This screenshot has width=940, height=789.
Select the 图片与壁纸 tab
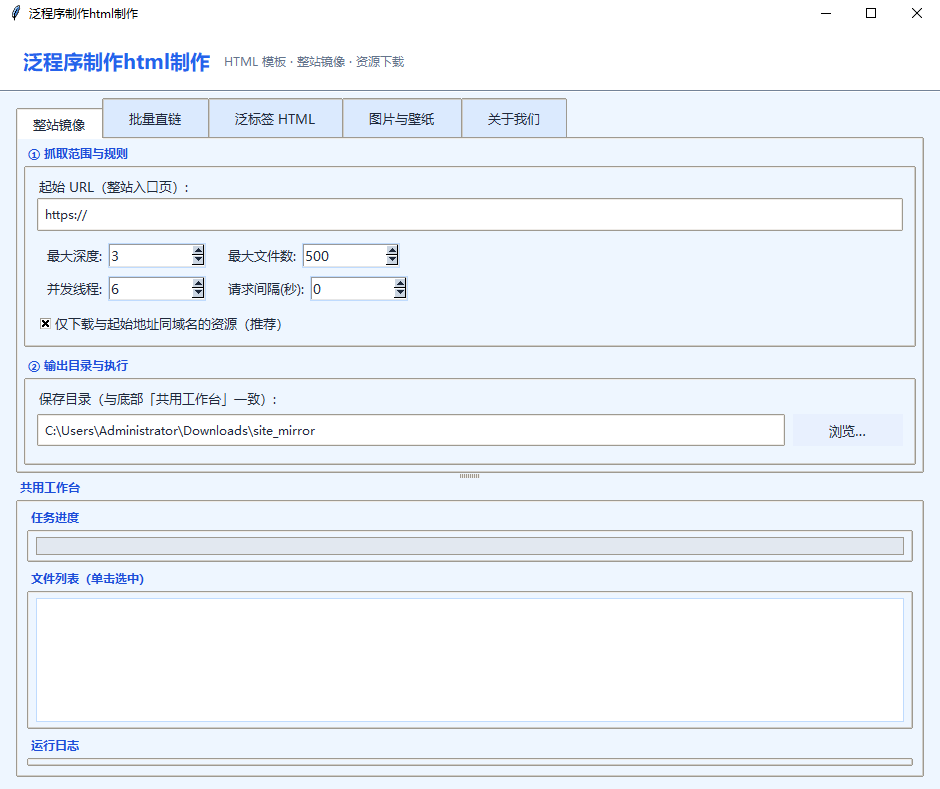click(401, 119)
